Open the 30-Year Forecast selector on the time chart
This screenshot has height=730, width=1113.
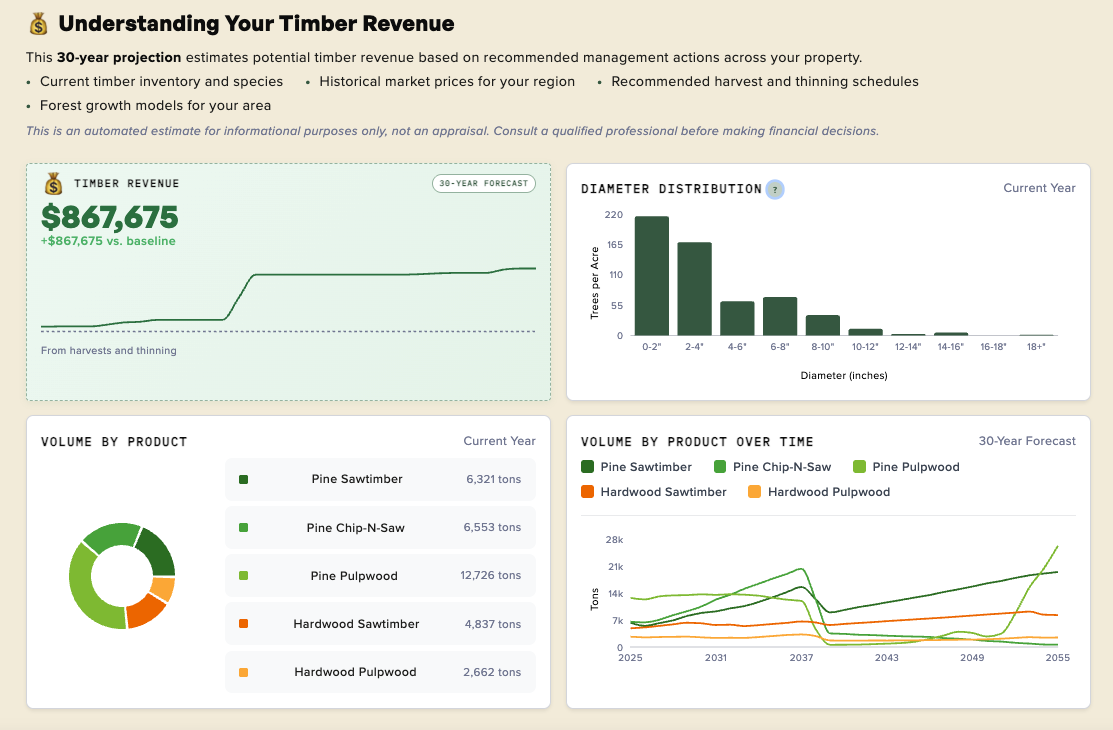tap(1026, 440)
